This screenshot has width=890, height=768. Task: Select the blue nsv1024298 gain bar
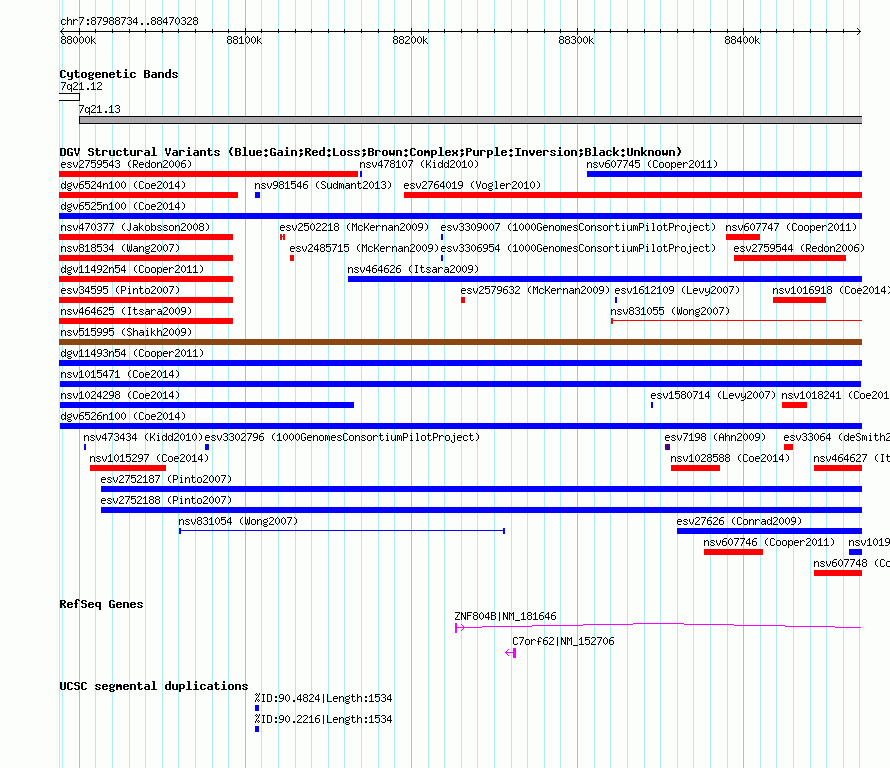[207, 405]
